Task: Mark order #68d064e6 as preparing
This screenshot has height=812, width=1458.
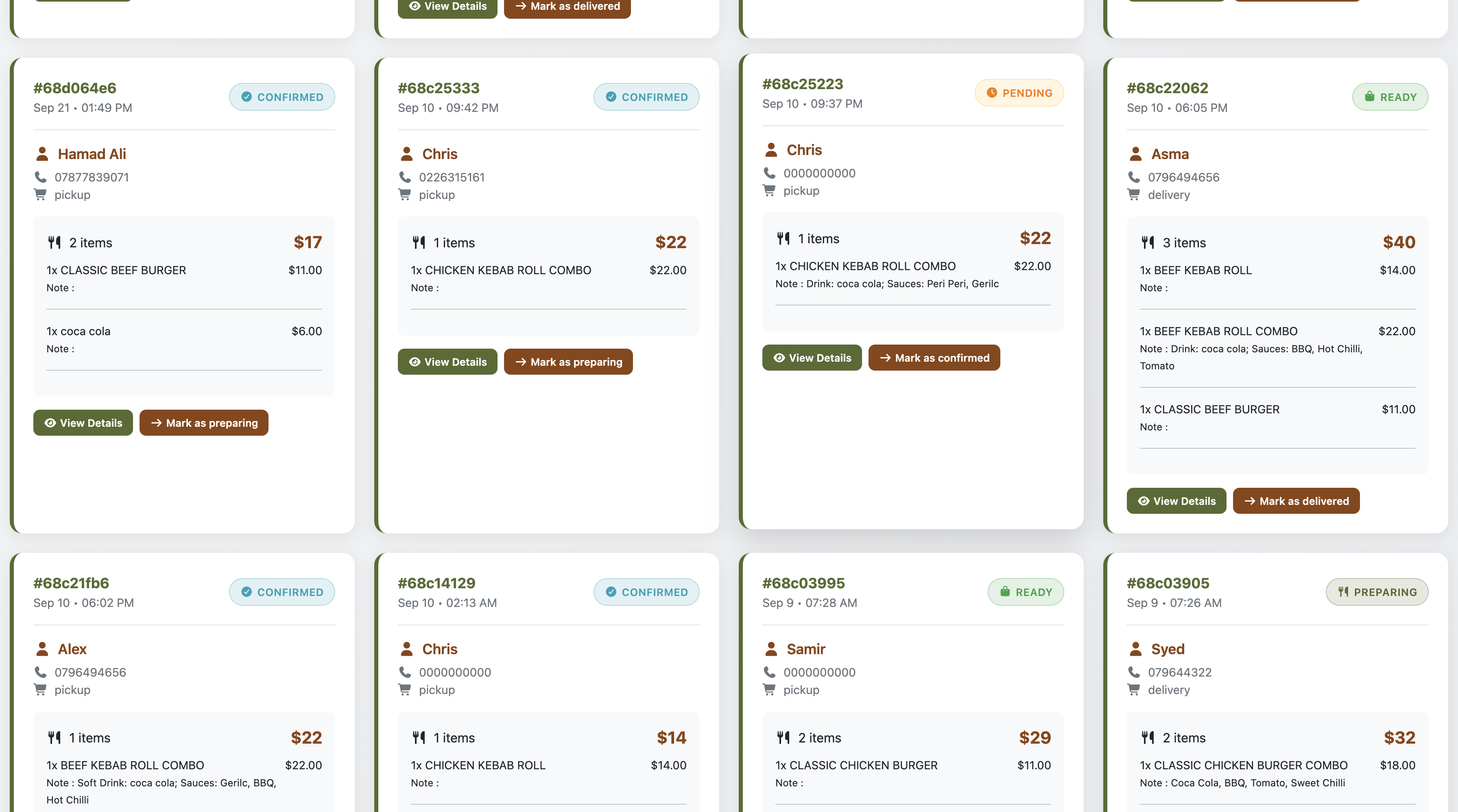Action: [204, 423]
